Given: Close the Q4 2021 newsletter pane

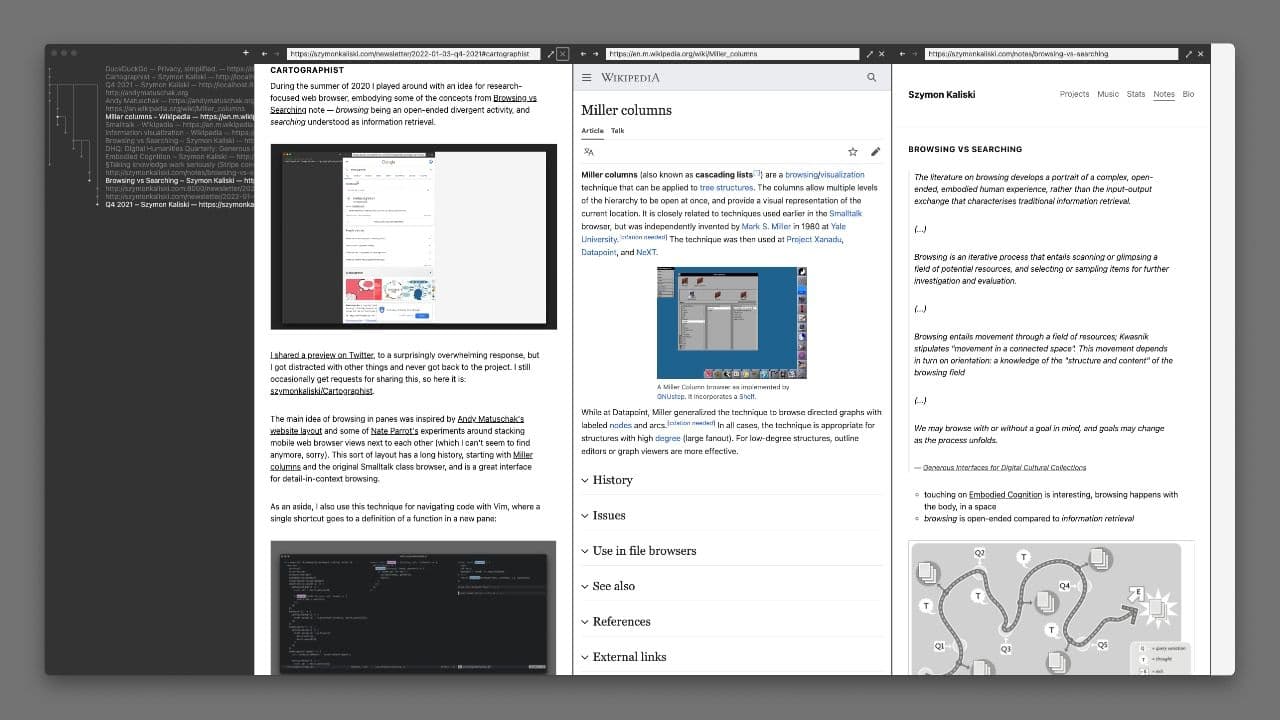Looking at the screenshot, I should (562, 54).
